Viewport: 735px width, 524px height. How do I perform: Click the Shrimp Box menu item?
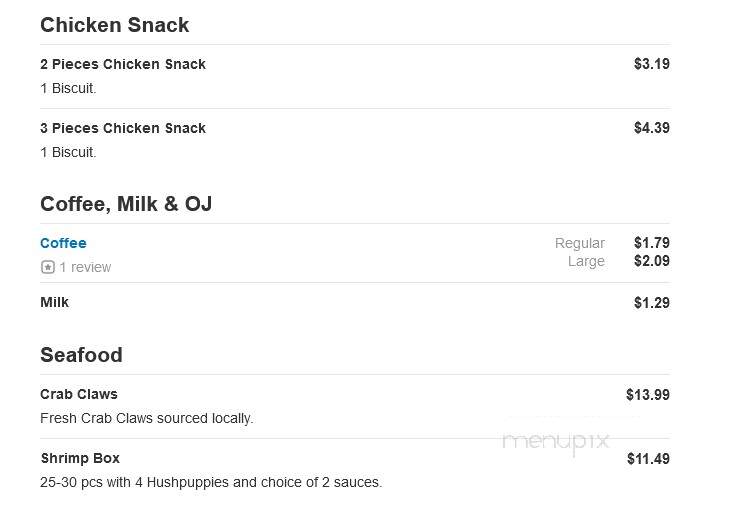click(80, 458)
